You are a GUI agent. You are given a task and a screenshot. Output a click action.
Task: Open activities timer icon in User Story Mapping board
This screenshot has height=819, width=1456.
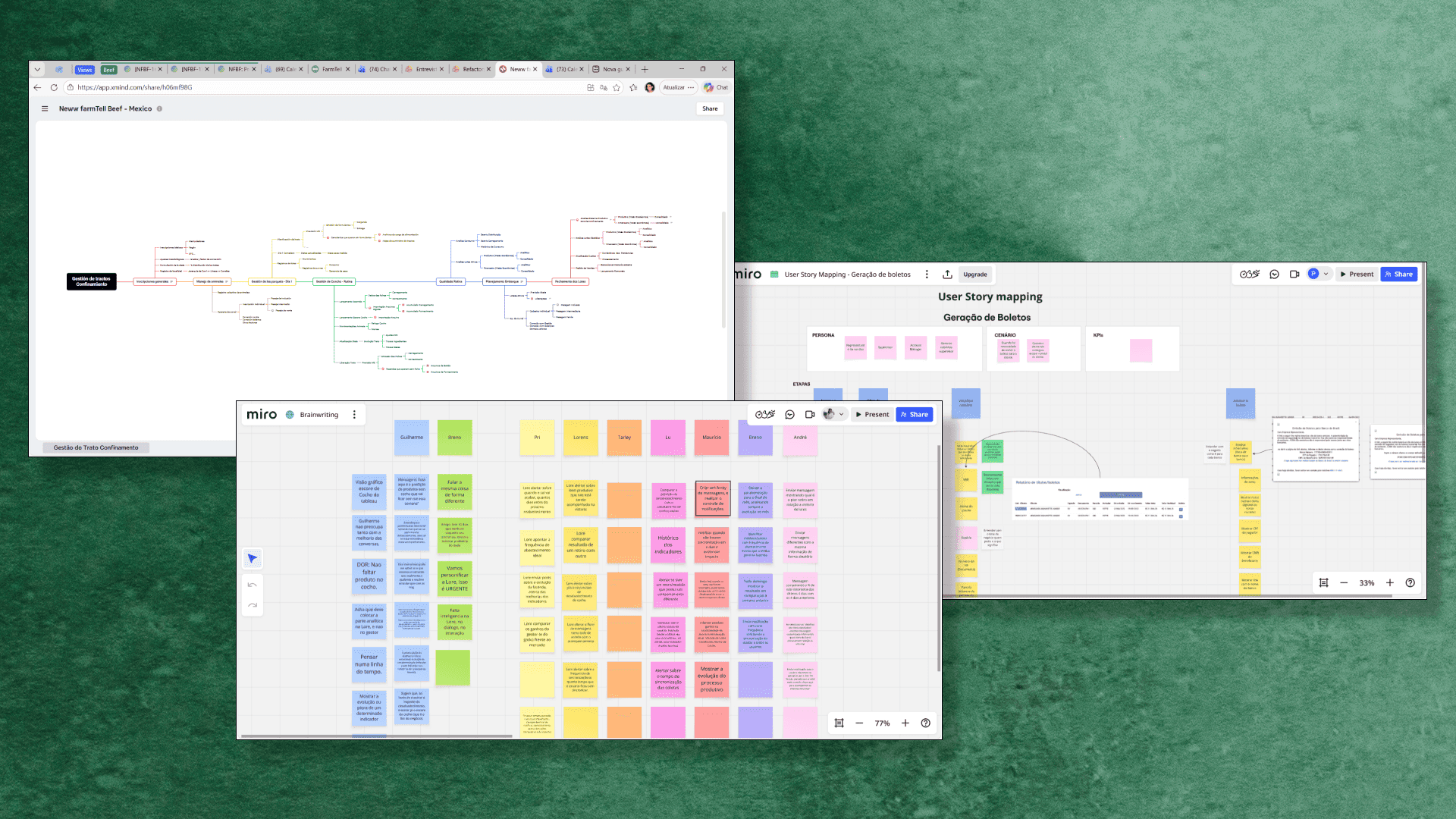coord(1250,275)
